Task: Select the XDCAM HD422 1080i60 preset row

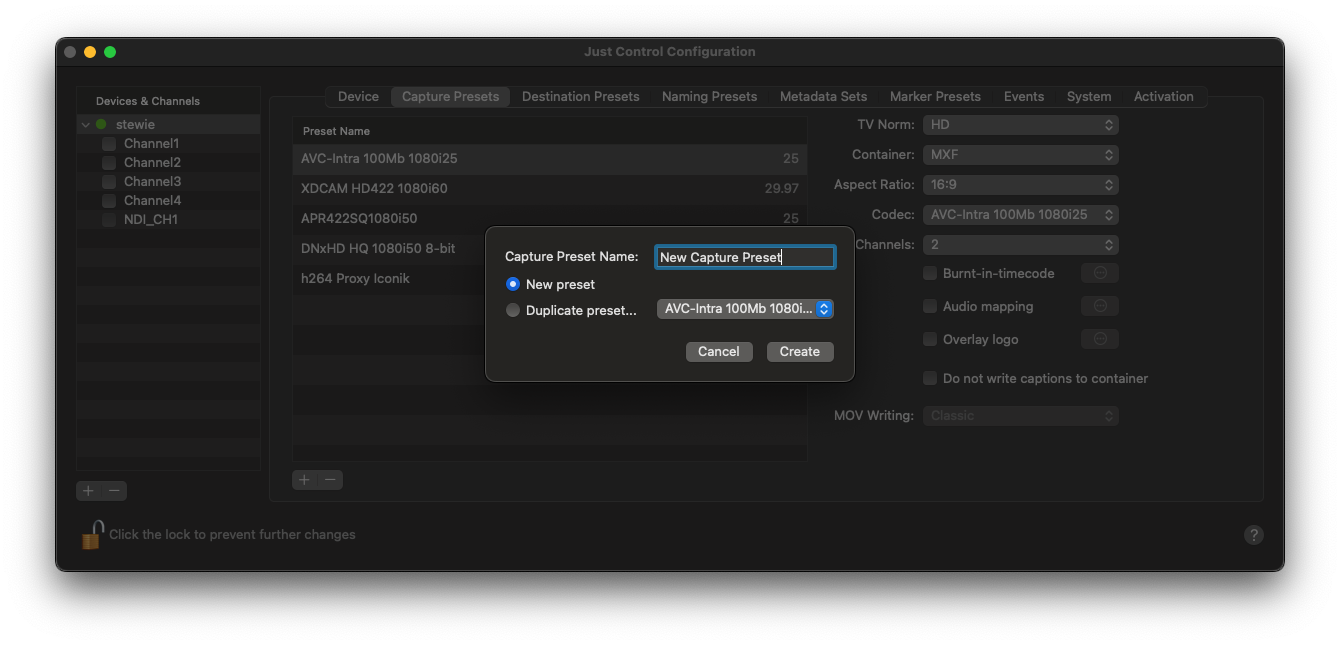Action: [550, 188]
